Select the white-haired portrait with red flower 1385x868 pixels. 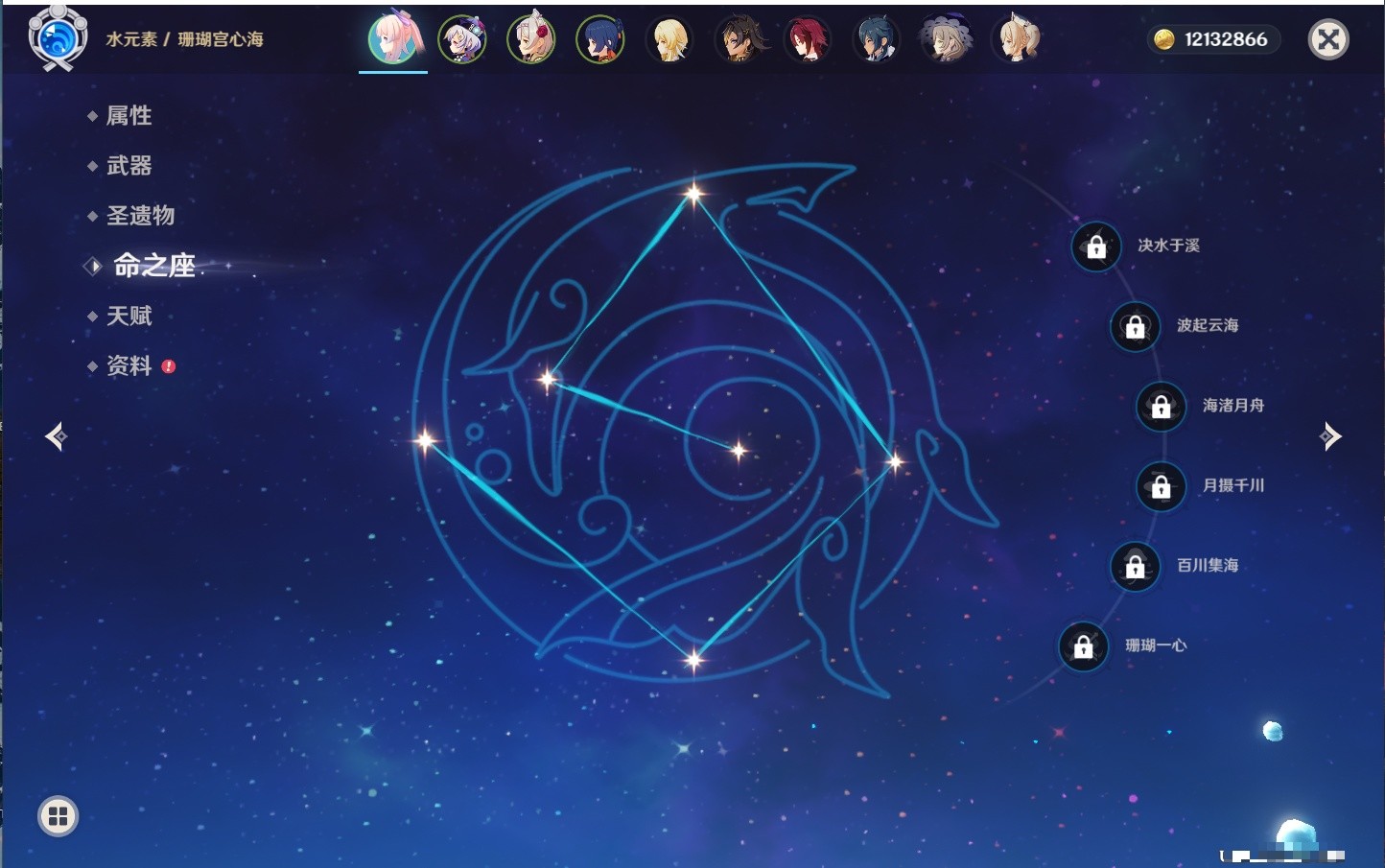pyautogui.click(x=531, y=39)
